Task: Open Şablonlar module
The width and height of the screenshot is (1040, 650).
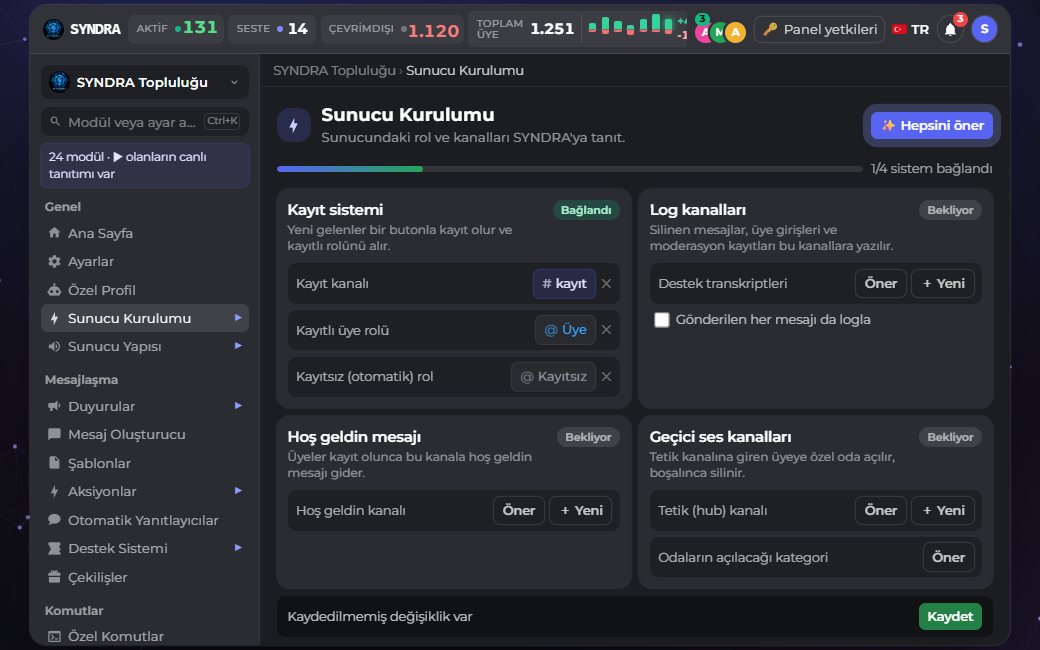Action: [145, 463]
